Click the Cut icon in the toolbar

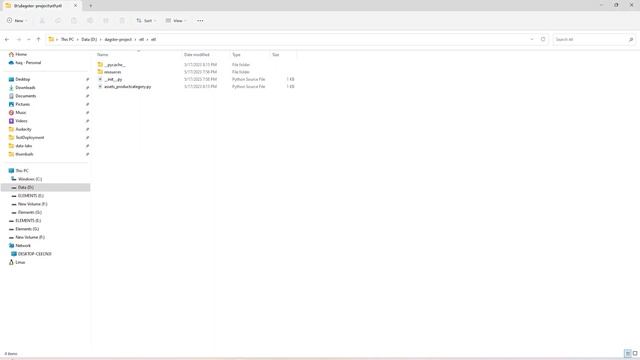tap(42, 20)
